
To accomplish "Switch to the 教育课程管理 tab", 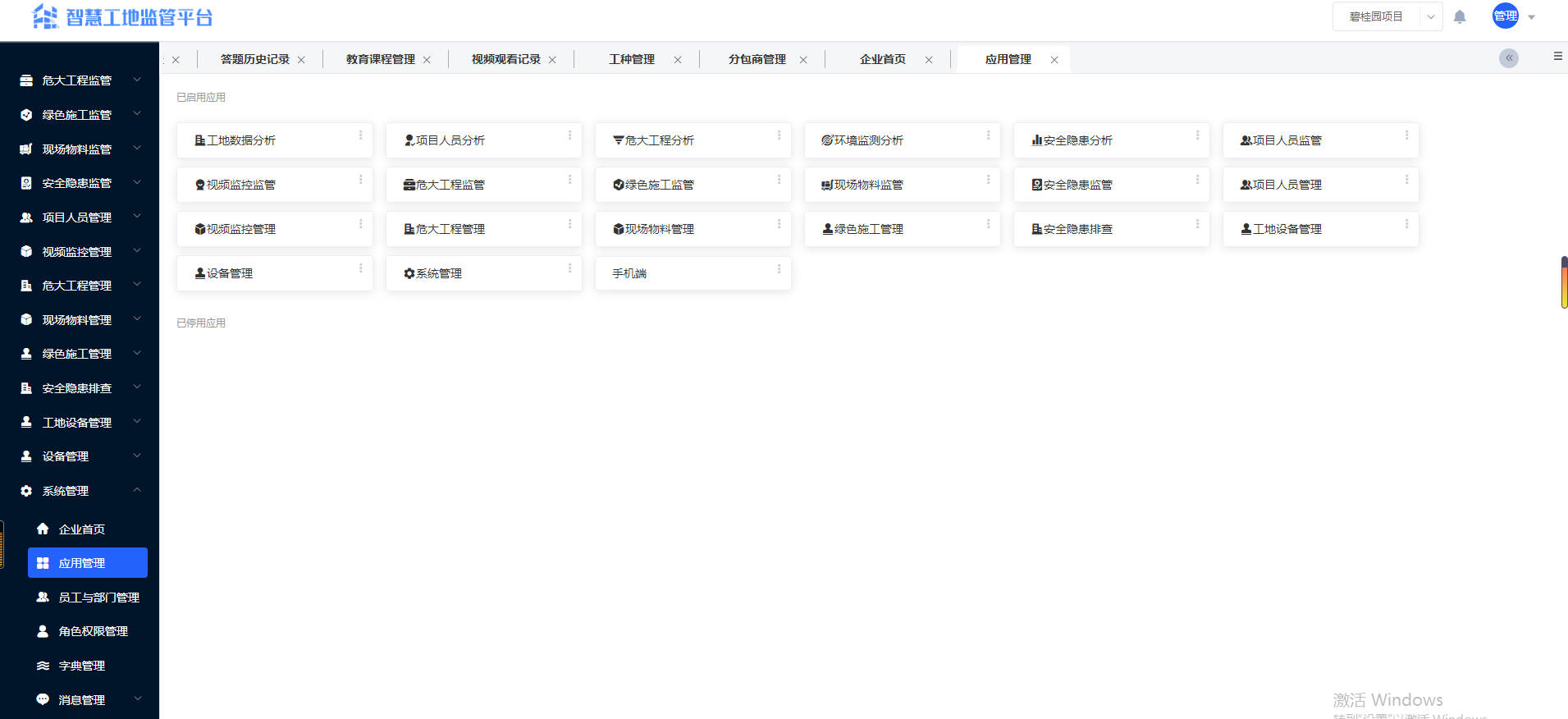I will pyautogui.click(x=380, y=59).
